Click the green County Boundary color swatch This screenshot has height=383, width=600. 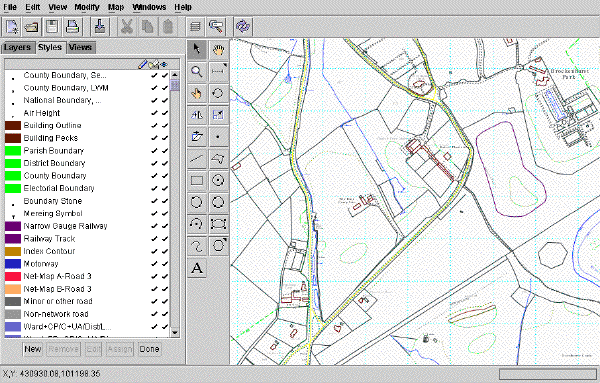point(13,176)
